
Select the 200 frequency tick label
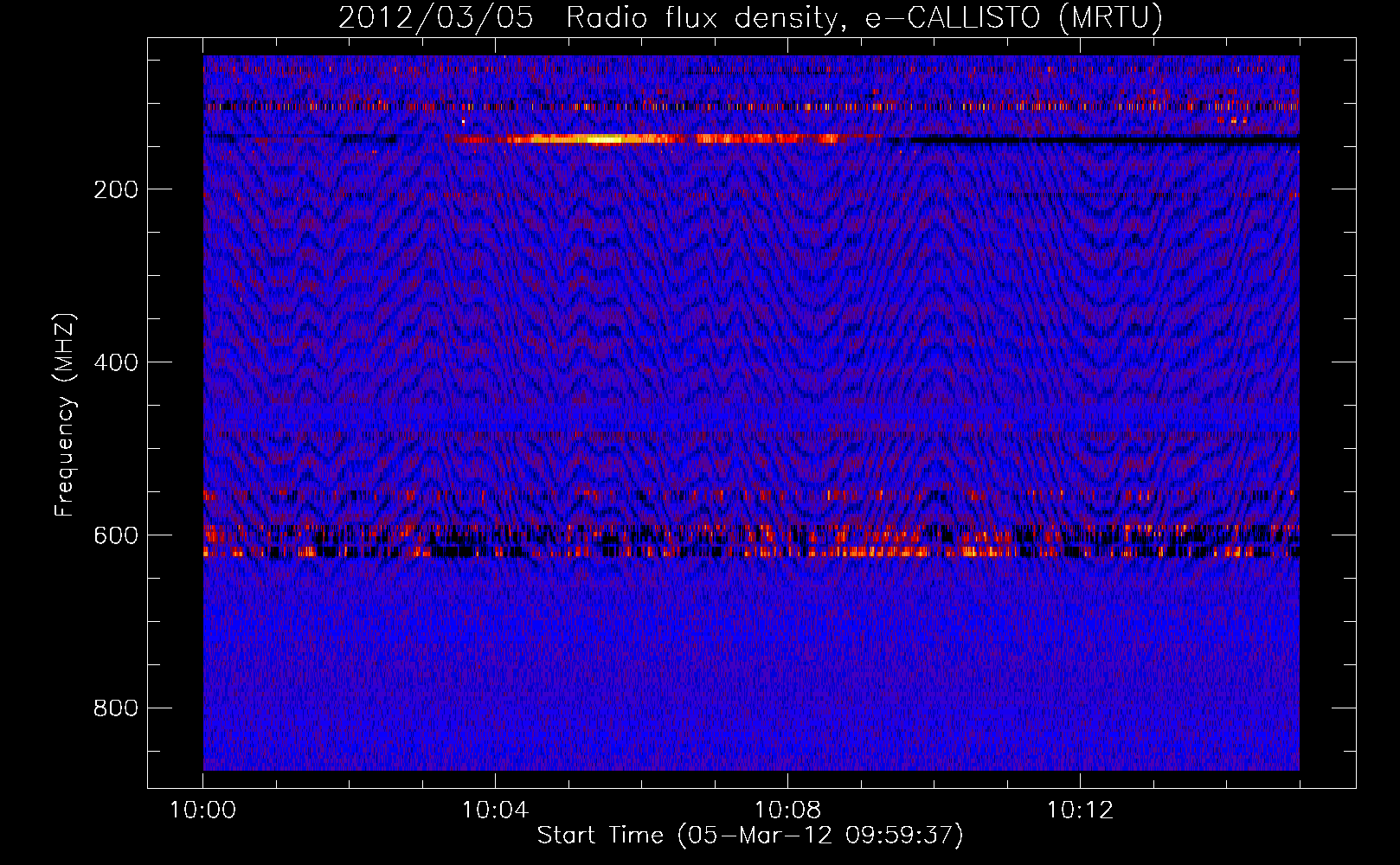[x=116, y=189]
